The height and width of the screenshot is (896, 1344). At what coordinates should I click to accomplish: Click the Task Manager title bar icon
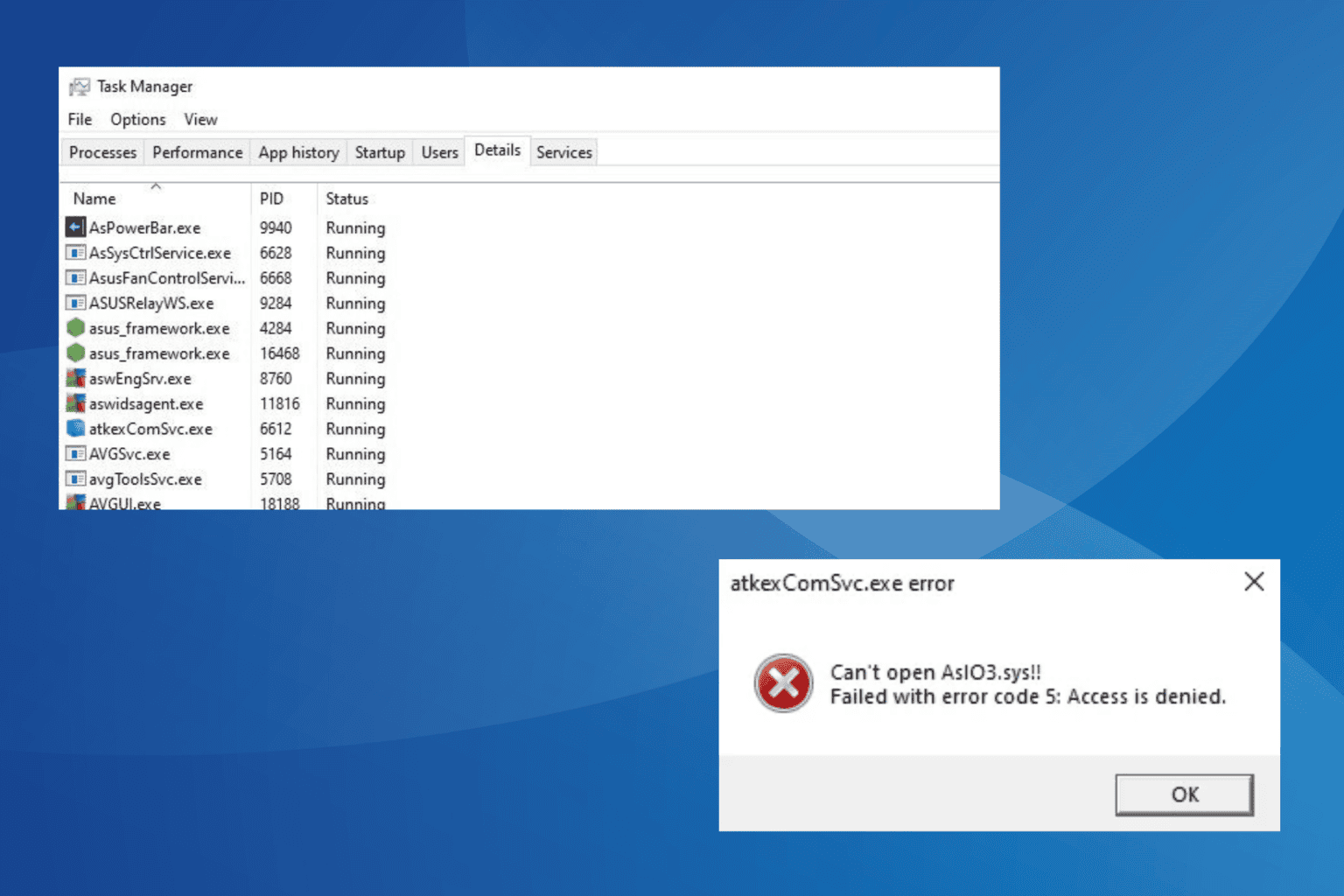tap(80, 87)
